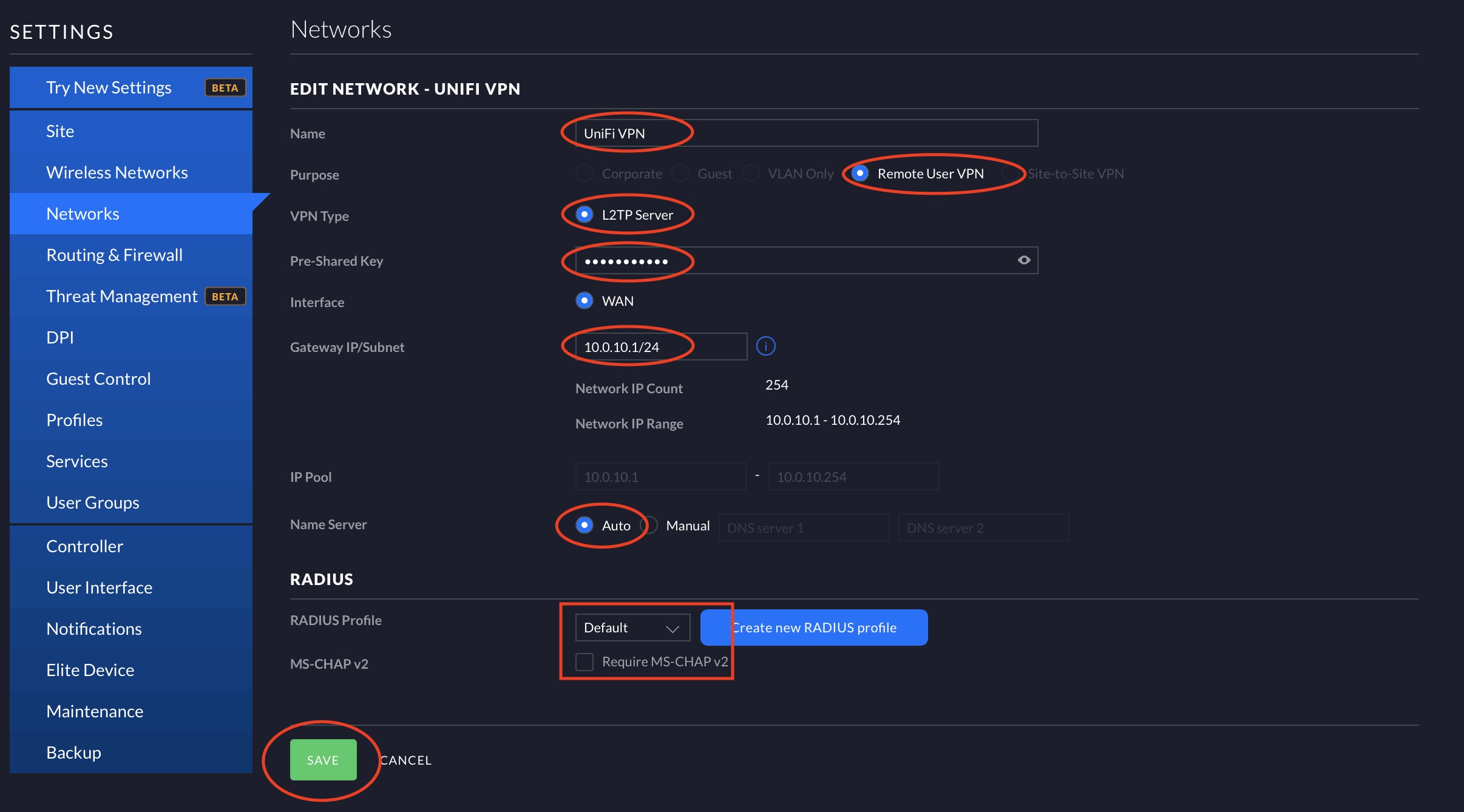Open the RADIUS Profile Default dropdown

click(633, 628)
